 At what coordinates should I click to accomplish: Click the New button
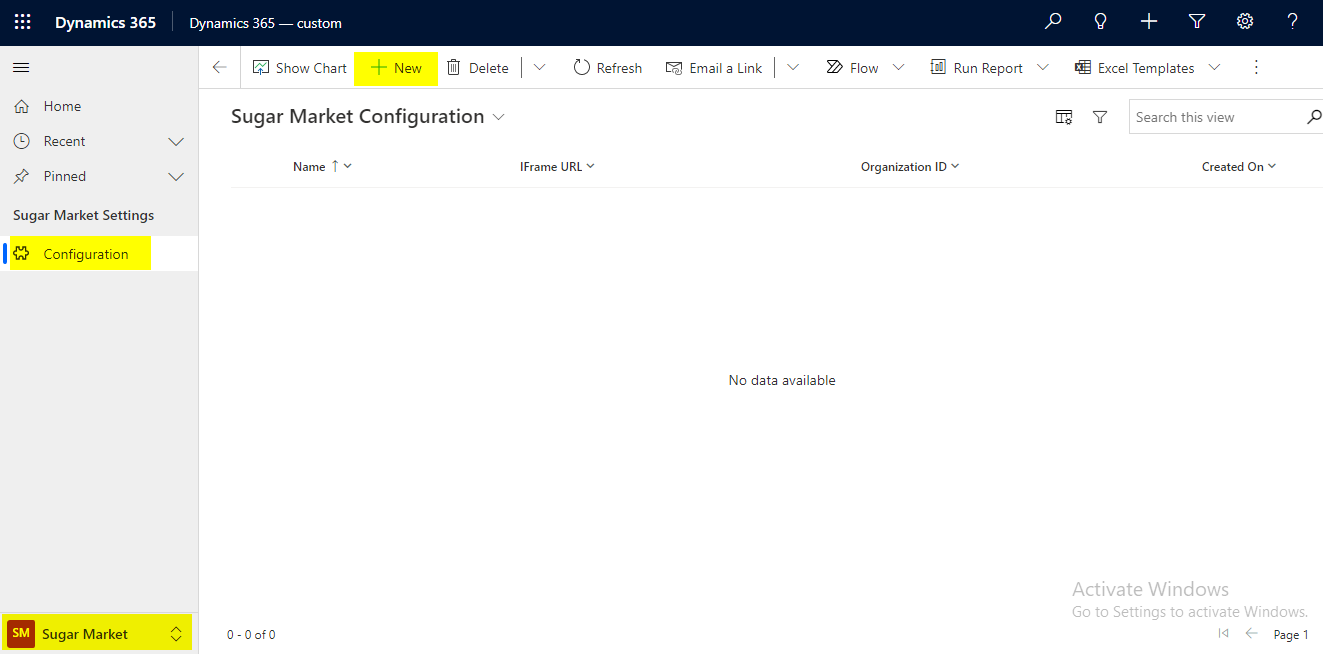click(x=396, y=68)
